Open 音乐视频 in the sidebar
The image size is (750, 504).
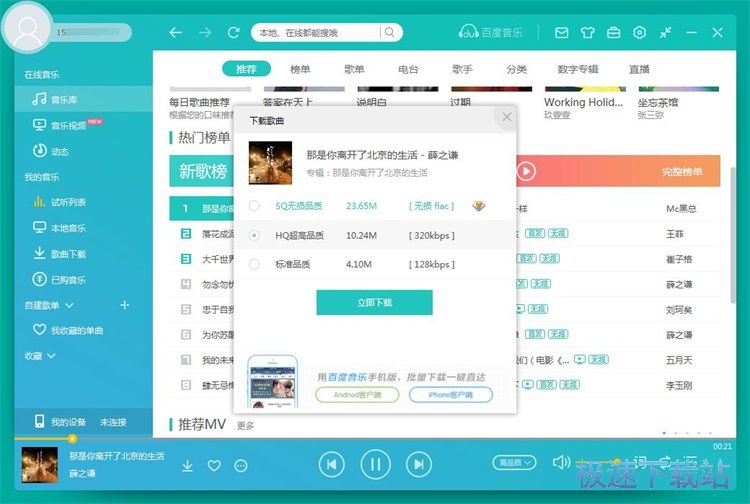pyautogui.click(x=84, y=125)
